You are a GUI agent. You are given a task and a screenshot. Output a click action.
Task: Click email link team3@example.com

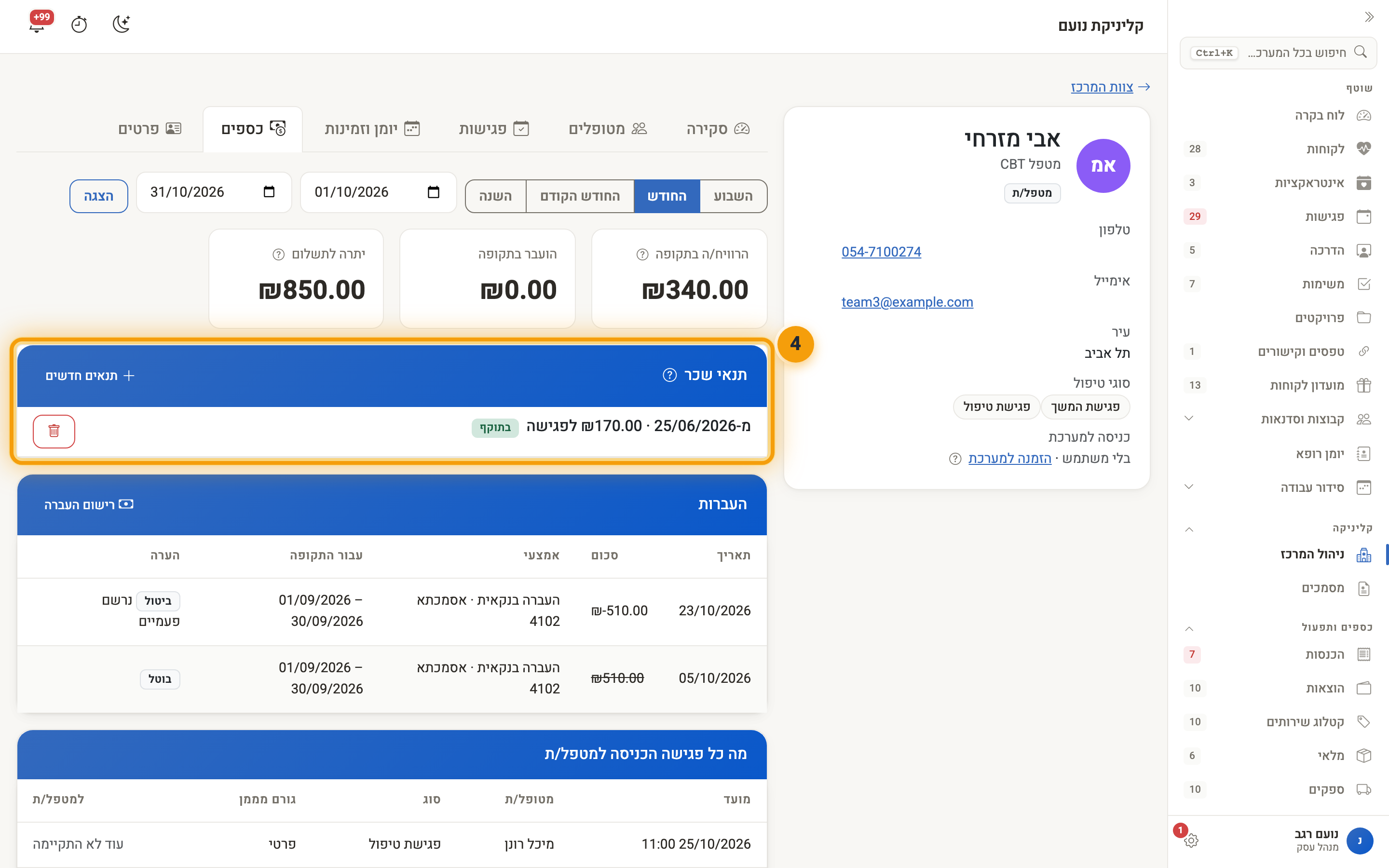[907, 302]
